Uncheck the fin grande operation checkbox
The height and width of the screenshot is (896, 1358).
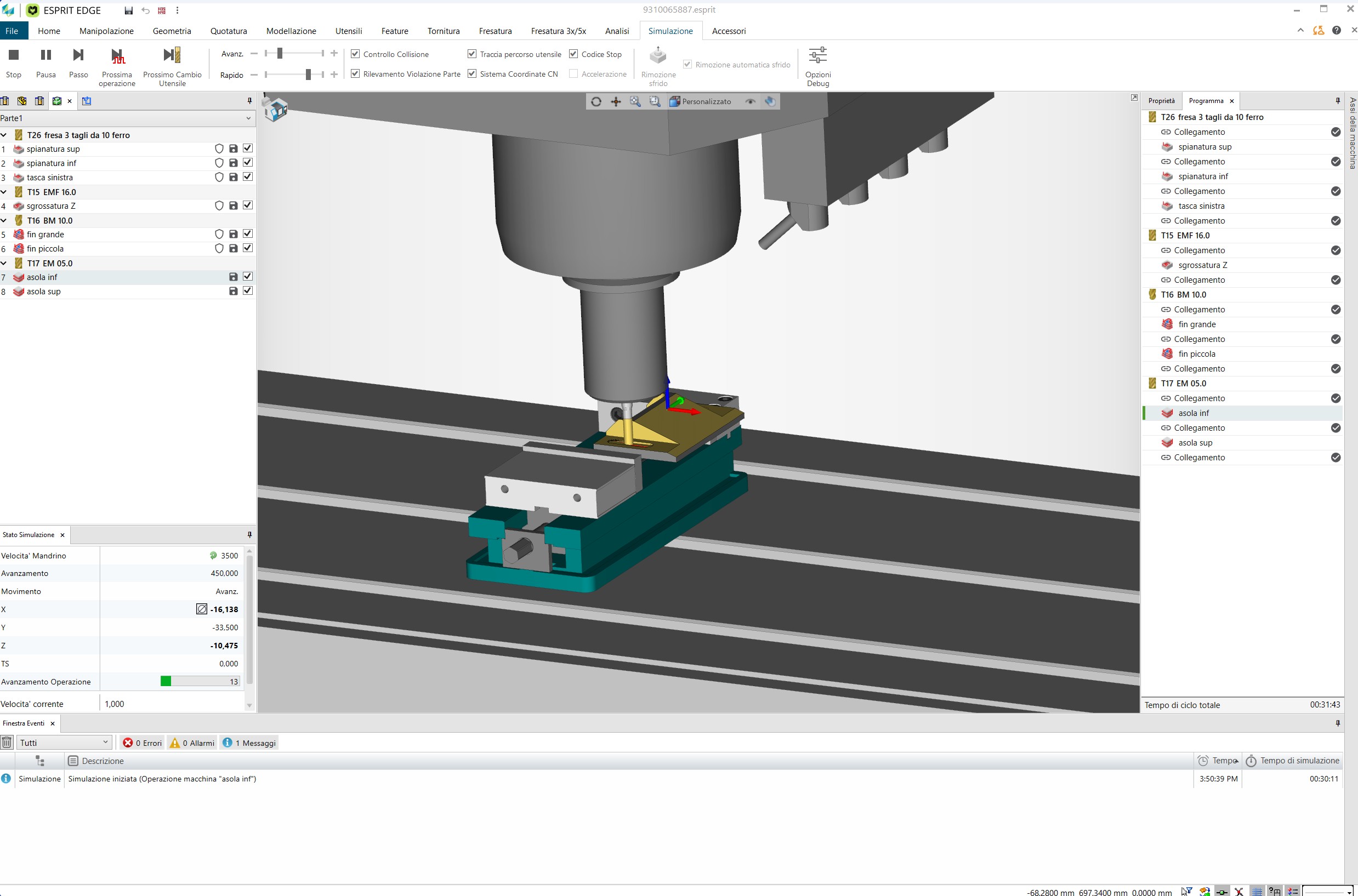247,233
